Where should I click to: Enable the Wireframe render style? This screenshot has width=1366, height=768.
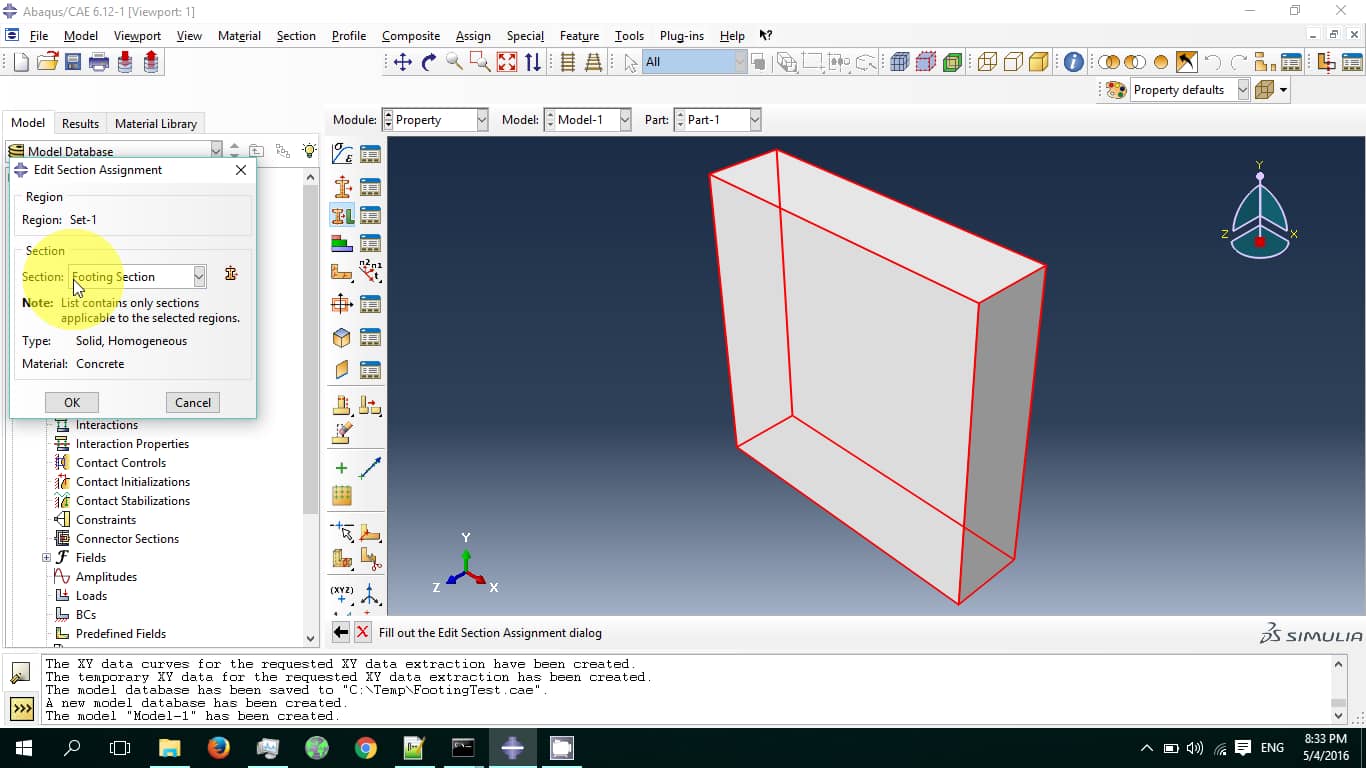[987, 62]
